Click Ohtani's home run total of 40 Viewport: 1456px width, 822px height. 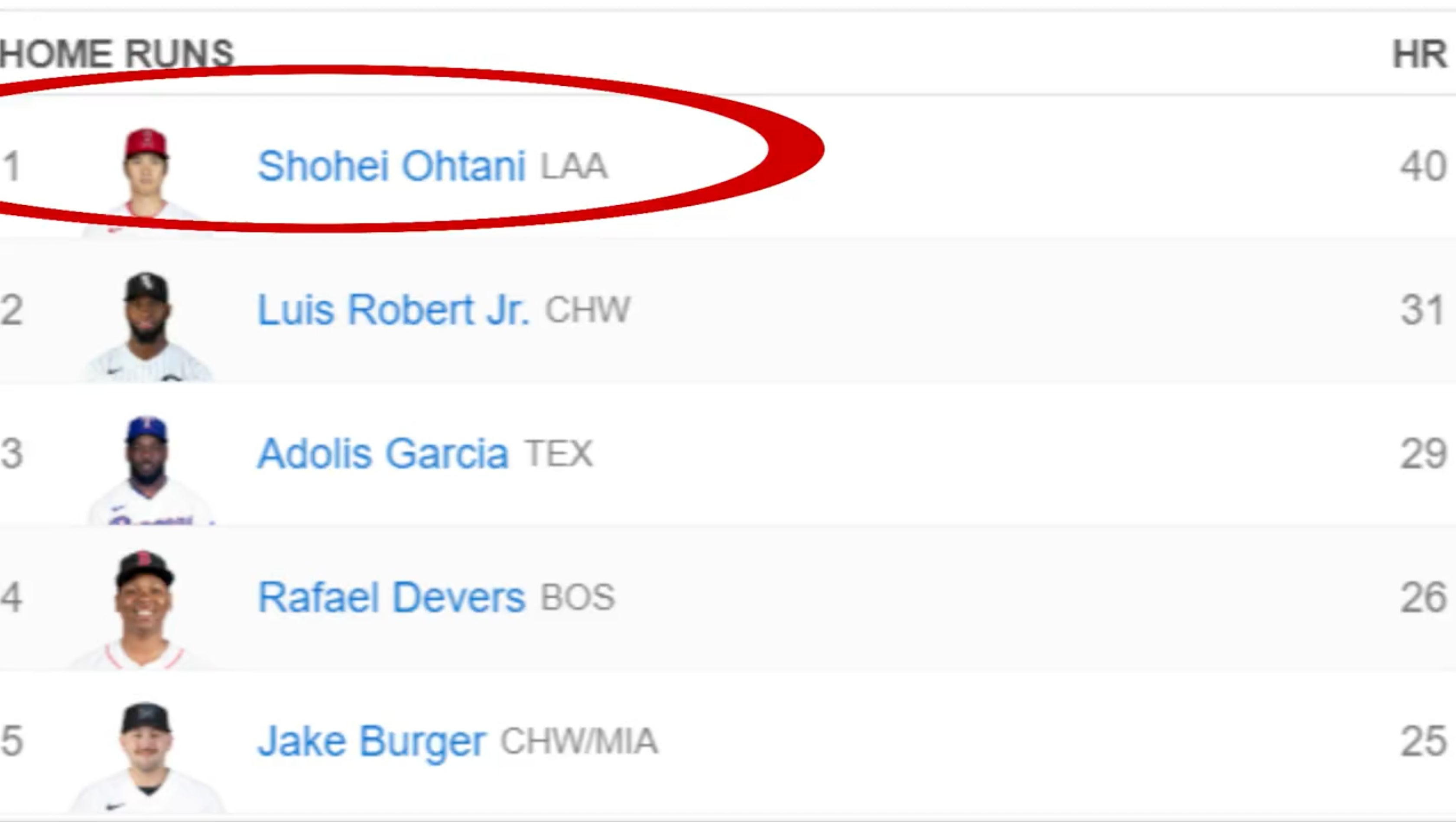pos(1423,167)
